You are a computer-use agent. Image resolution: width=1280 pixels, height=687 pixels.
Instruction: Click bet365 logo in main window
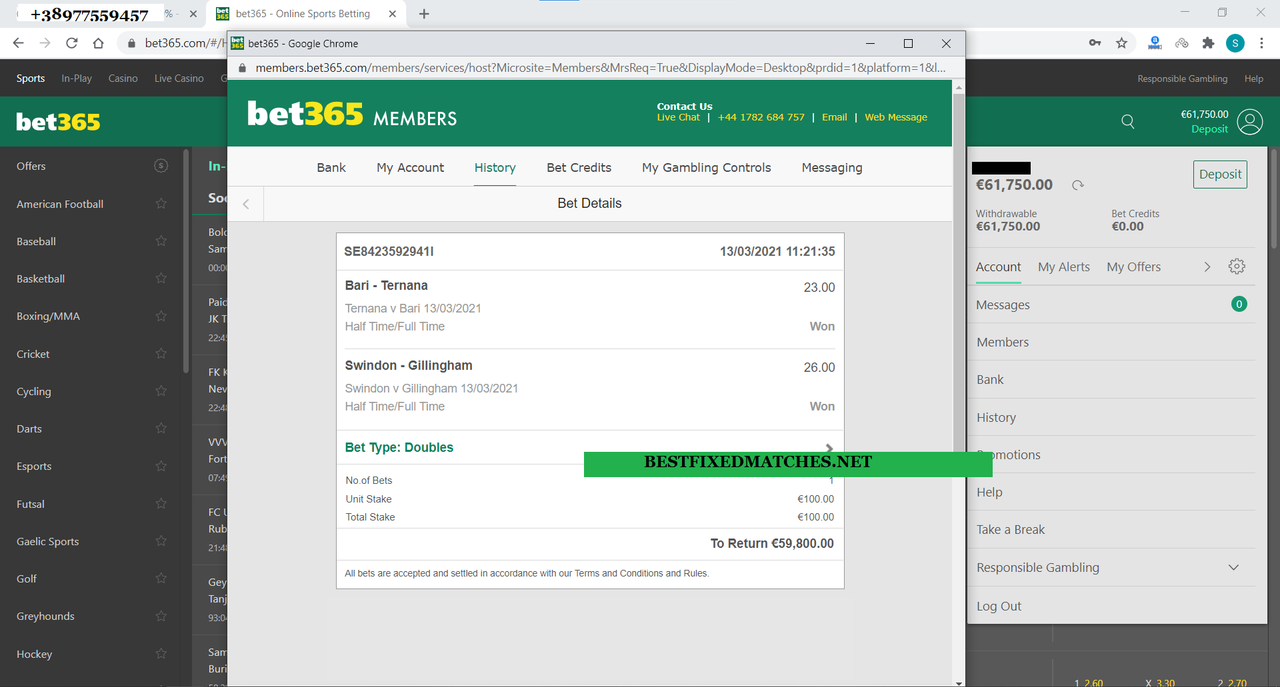click(58, 122)
